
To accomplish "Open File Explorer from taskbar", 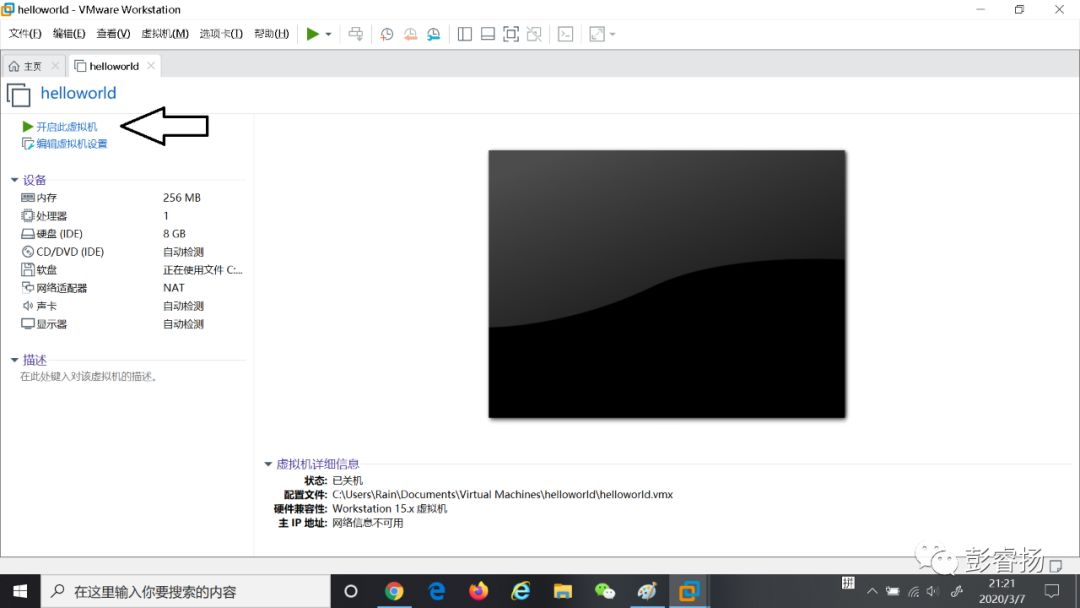I will [x=563, y=591].
